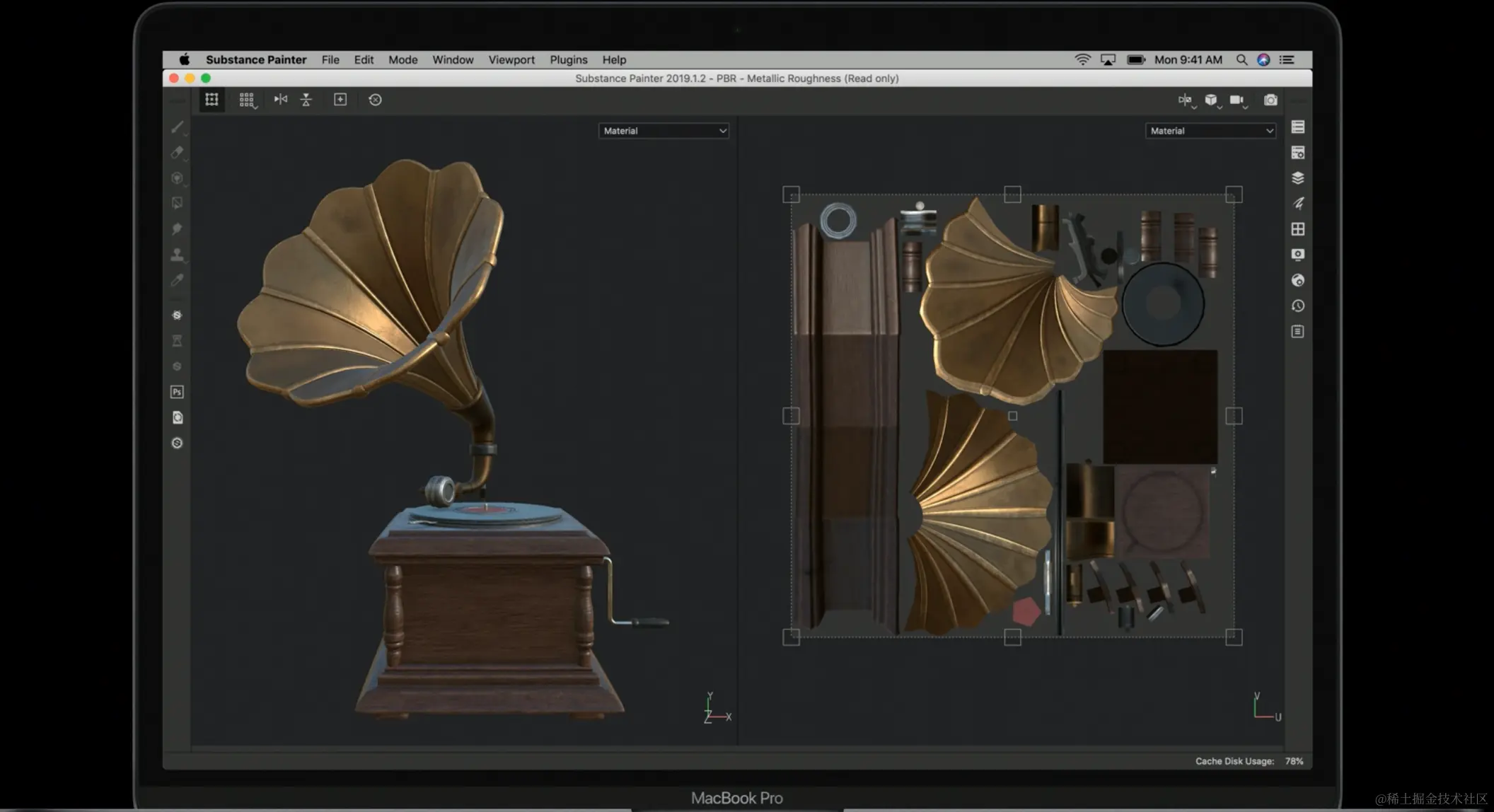
Task: Click the bottom-right UV transform corner handle
Action: [x=1234, y=637]
